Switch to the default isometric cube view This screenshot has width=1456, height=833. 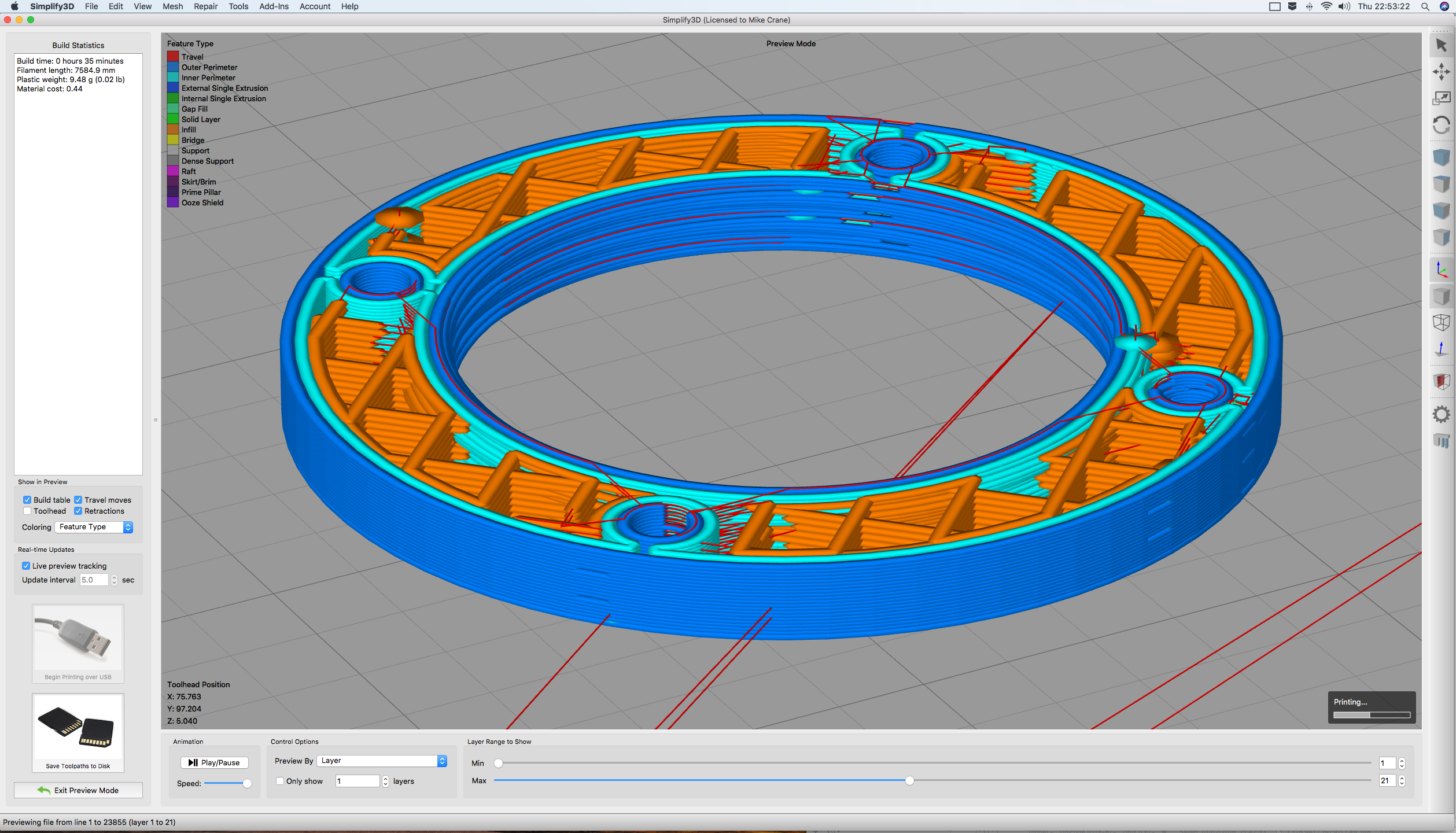tap(1441, 157)
